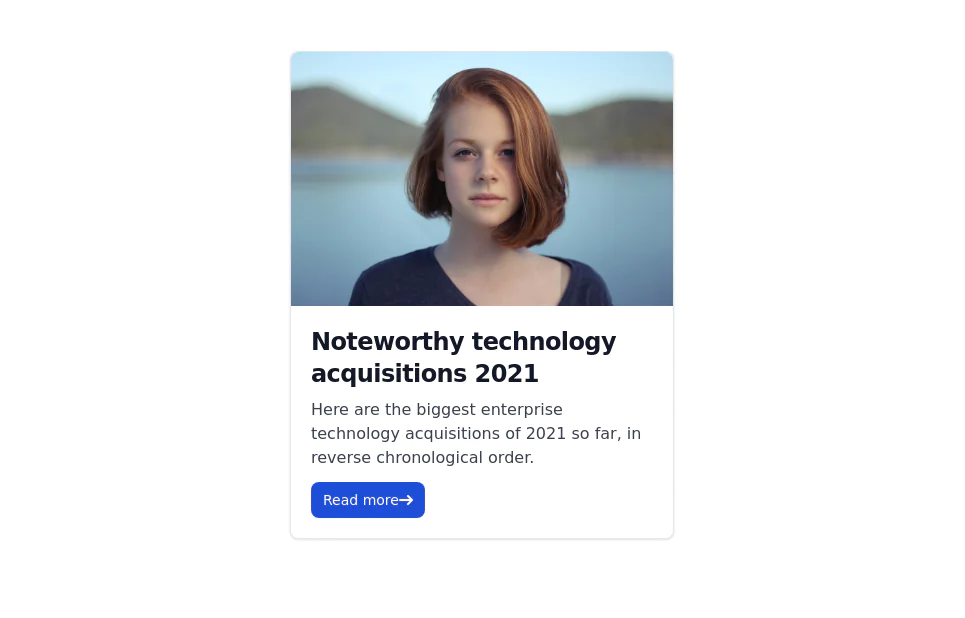Click the blurred hill on photo's left side

point(347,121)
